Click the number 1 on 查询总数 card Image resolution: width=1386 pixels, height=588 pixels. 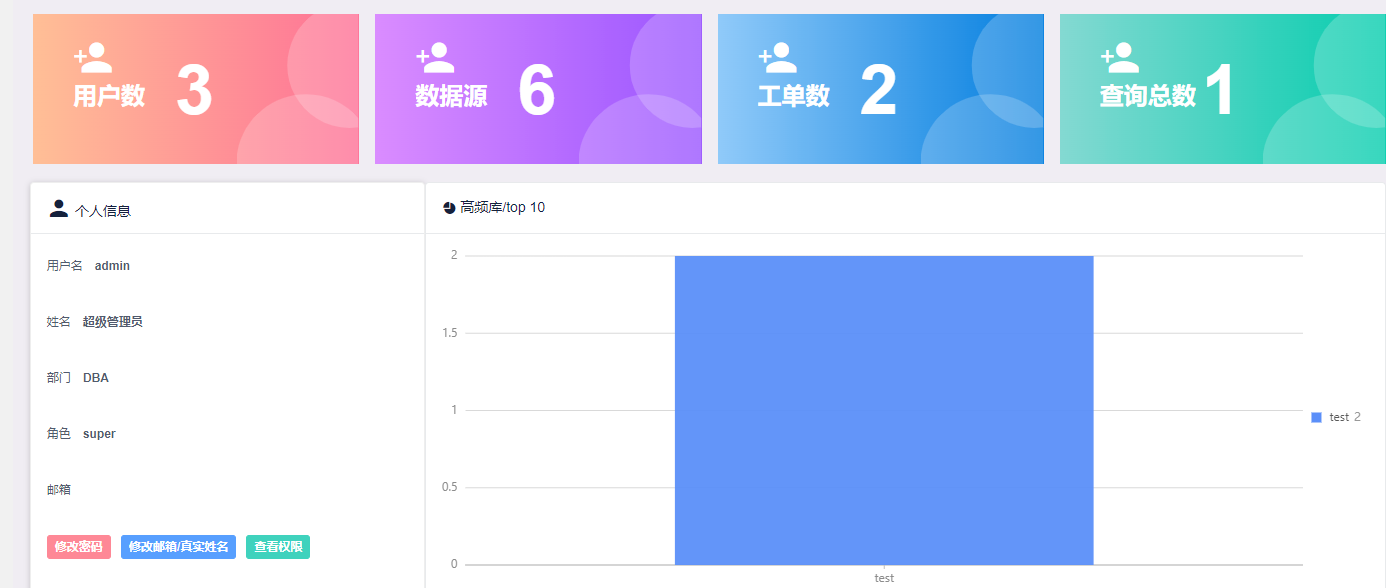click(1219, 91)
